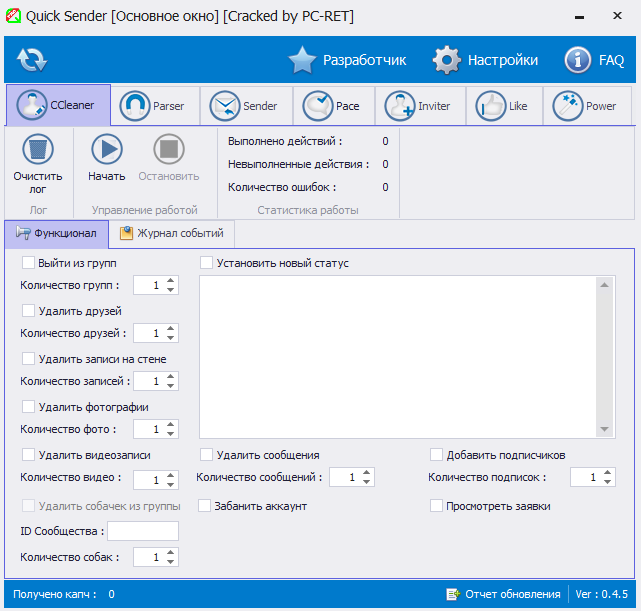Click the ID Сообщества input field

click(142, 531)
